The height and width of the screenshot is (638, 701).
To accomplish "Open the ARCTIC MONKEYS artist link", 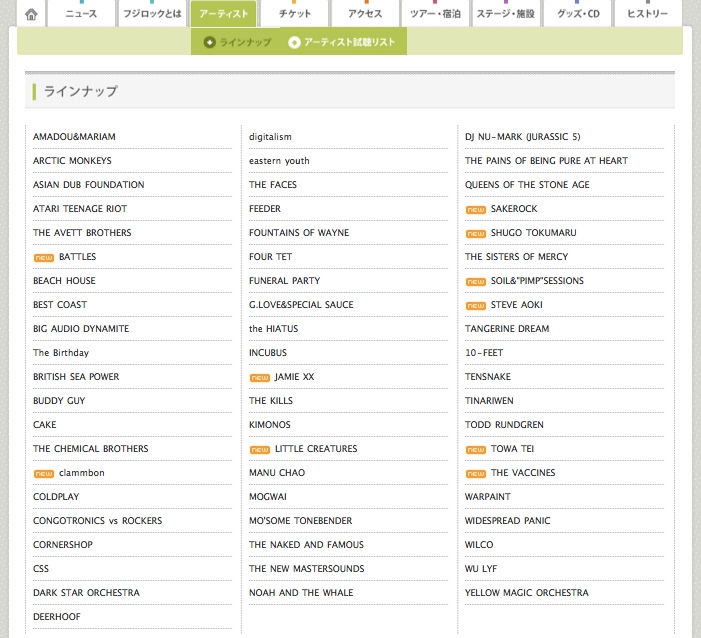I will tap(72, 161).
